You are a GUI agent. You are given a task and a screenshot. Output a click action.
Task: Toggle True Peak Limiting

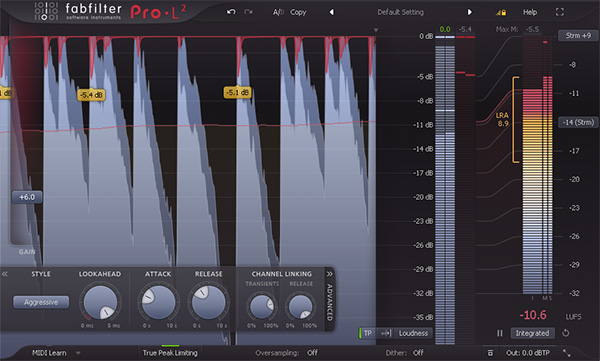170,353
